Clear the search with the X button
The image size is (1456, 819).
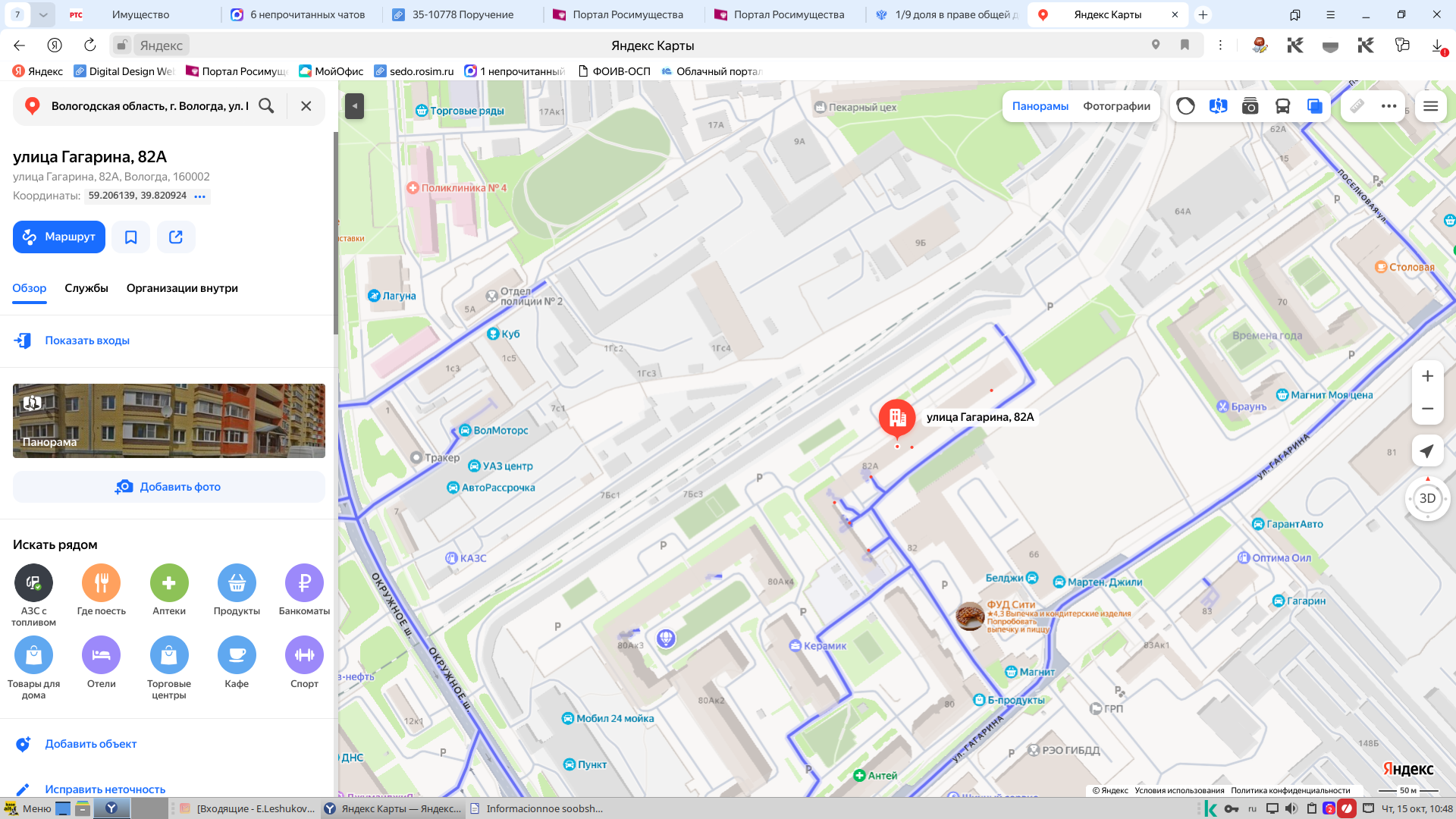(x=306, y=106)
